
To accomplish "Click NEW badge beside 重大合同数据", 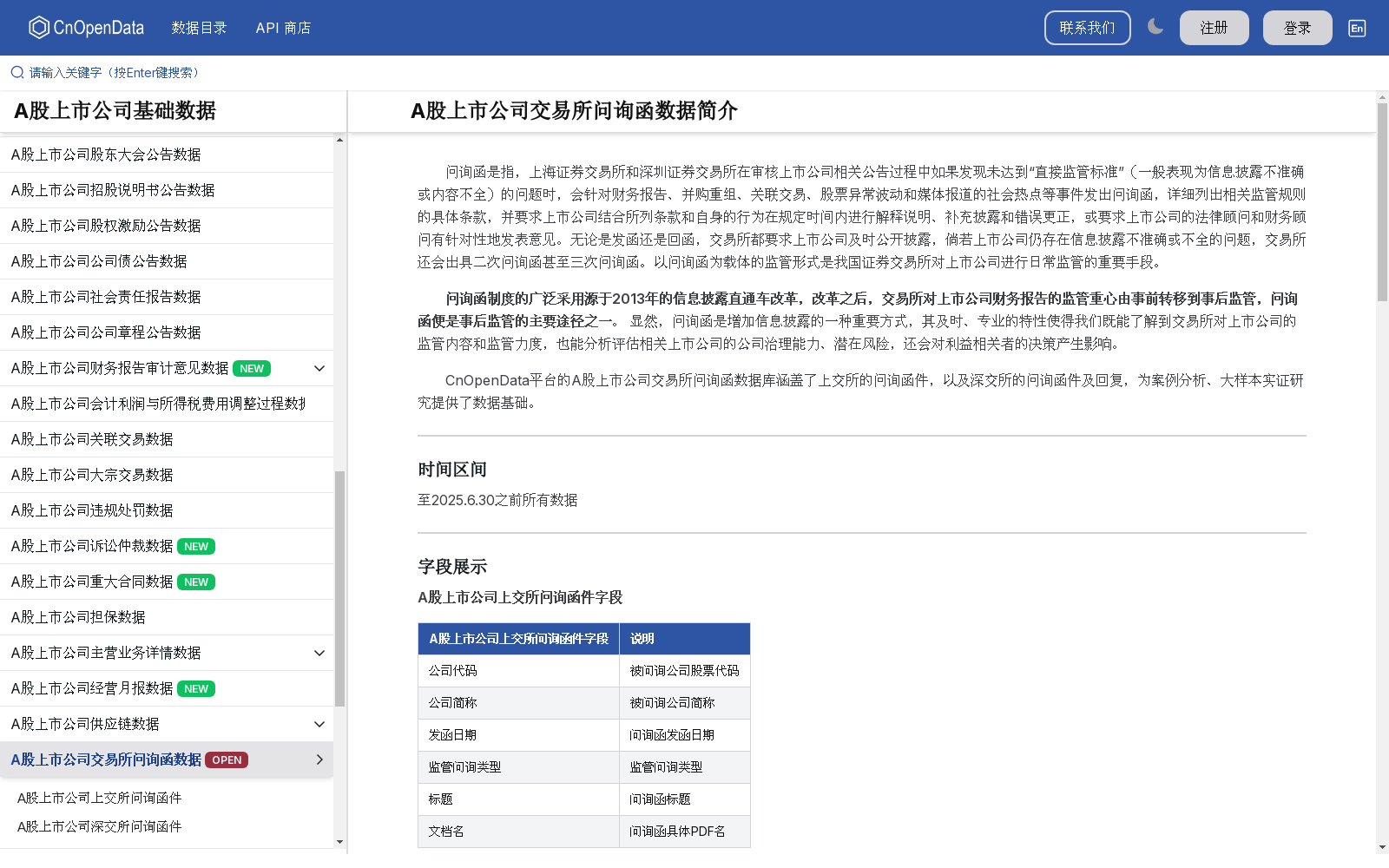I will (196, 582).
